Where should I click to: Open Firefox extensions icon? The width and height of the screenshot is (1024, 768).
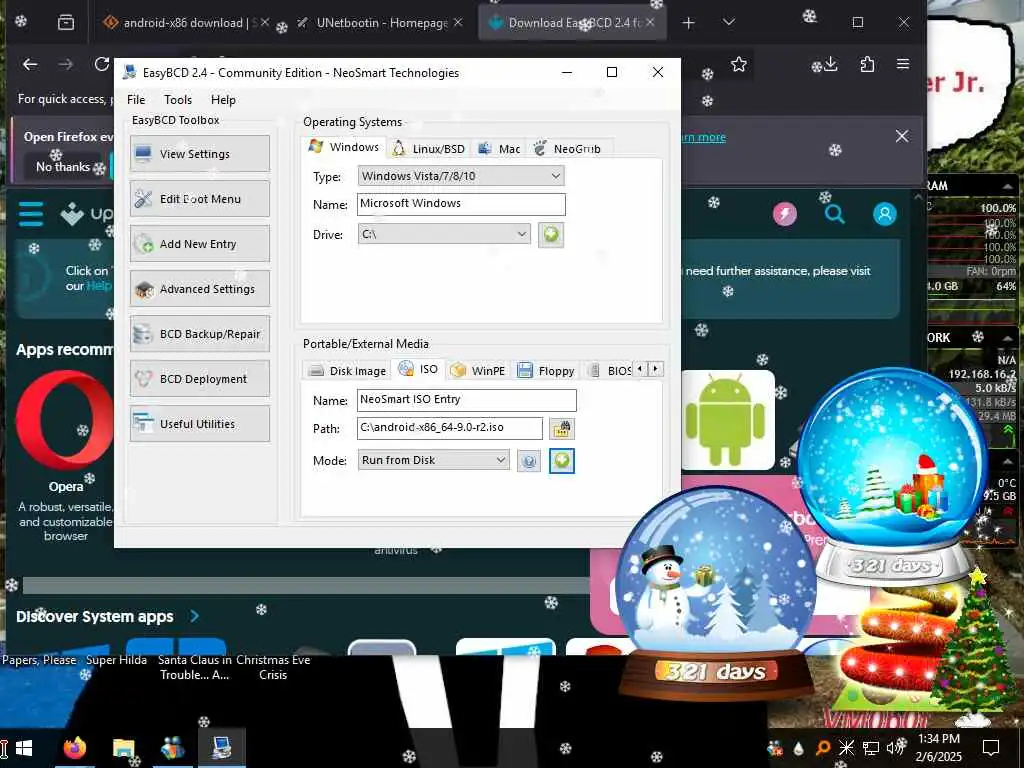[x=867, y=64]
